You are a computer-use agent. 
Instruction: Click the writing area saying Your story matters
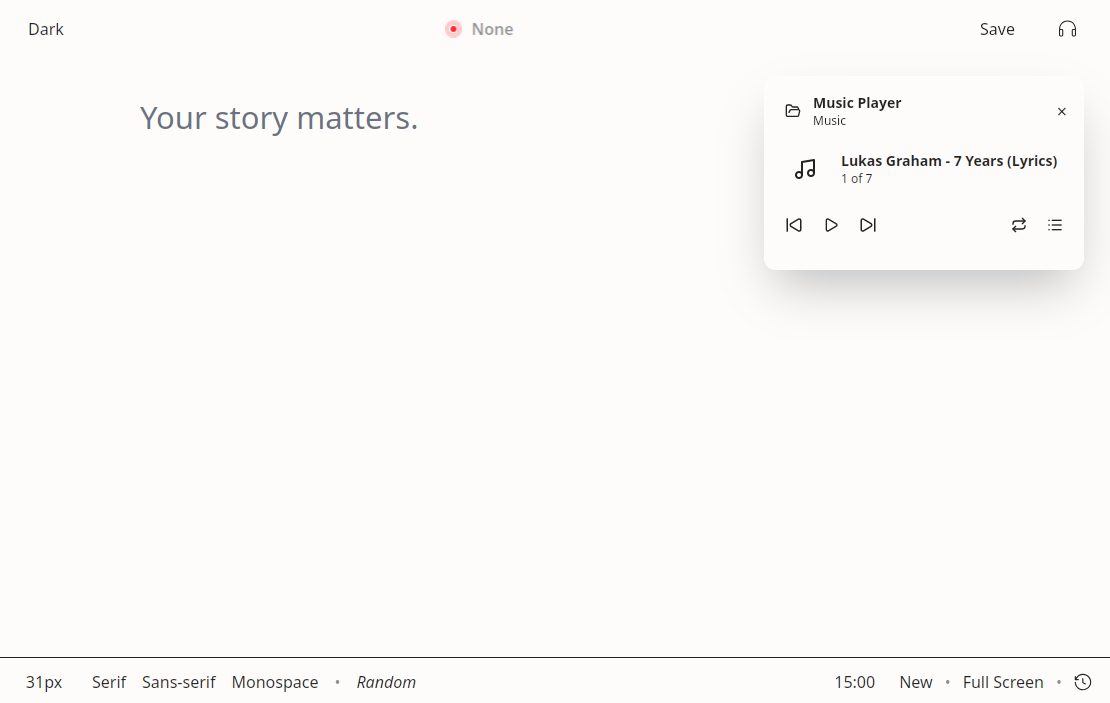point(279,118)
